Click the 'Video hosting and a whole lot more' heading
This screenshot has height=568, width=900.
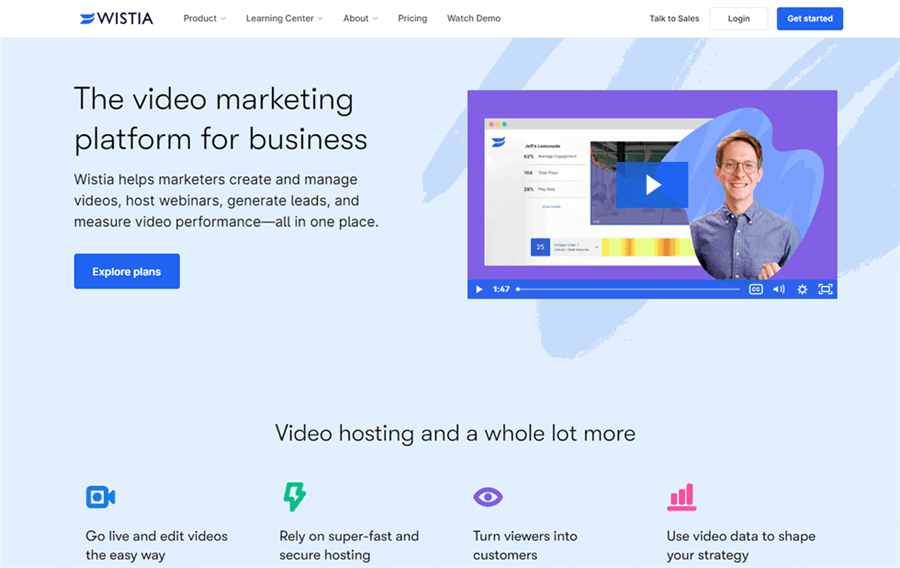[x=455, y=433]
